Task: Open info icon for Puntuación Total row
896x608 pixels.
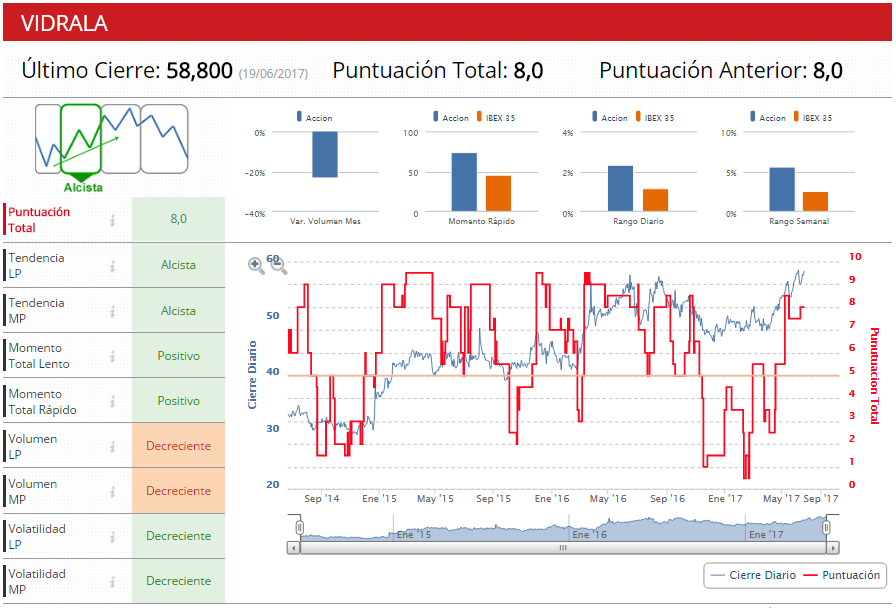Action: 113,220
